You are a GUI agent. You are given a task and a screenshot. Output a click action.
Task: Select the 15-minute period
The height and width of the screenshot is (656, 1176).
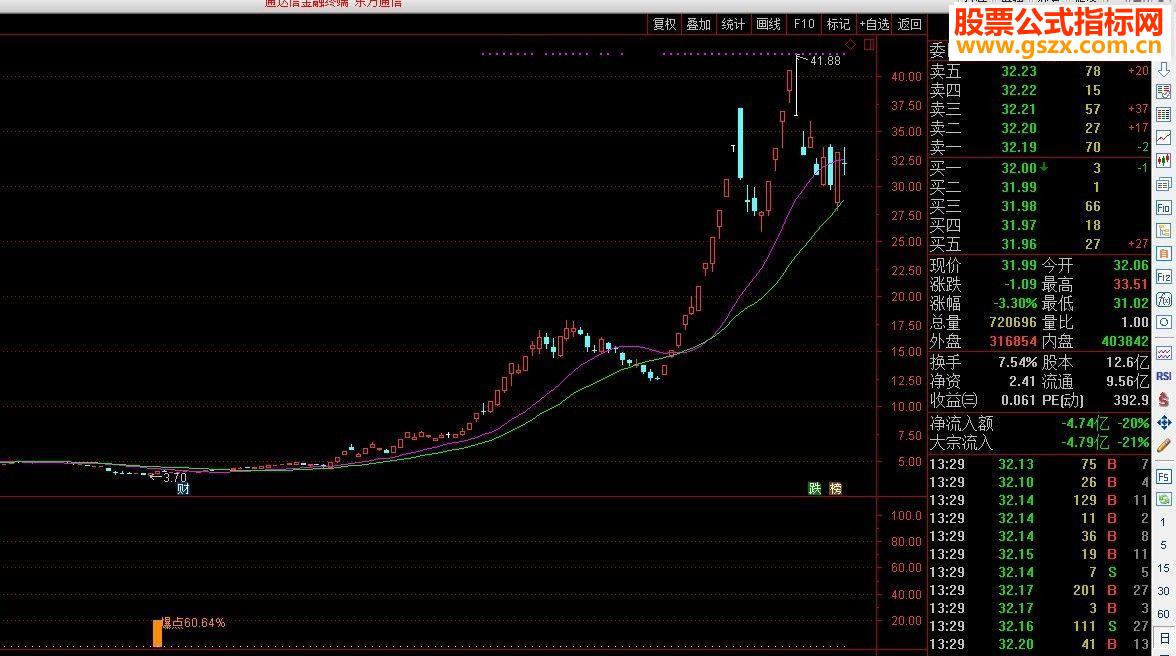pyautogui.click(x=1163, y=568)
